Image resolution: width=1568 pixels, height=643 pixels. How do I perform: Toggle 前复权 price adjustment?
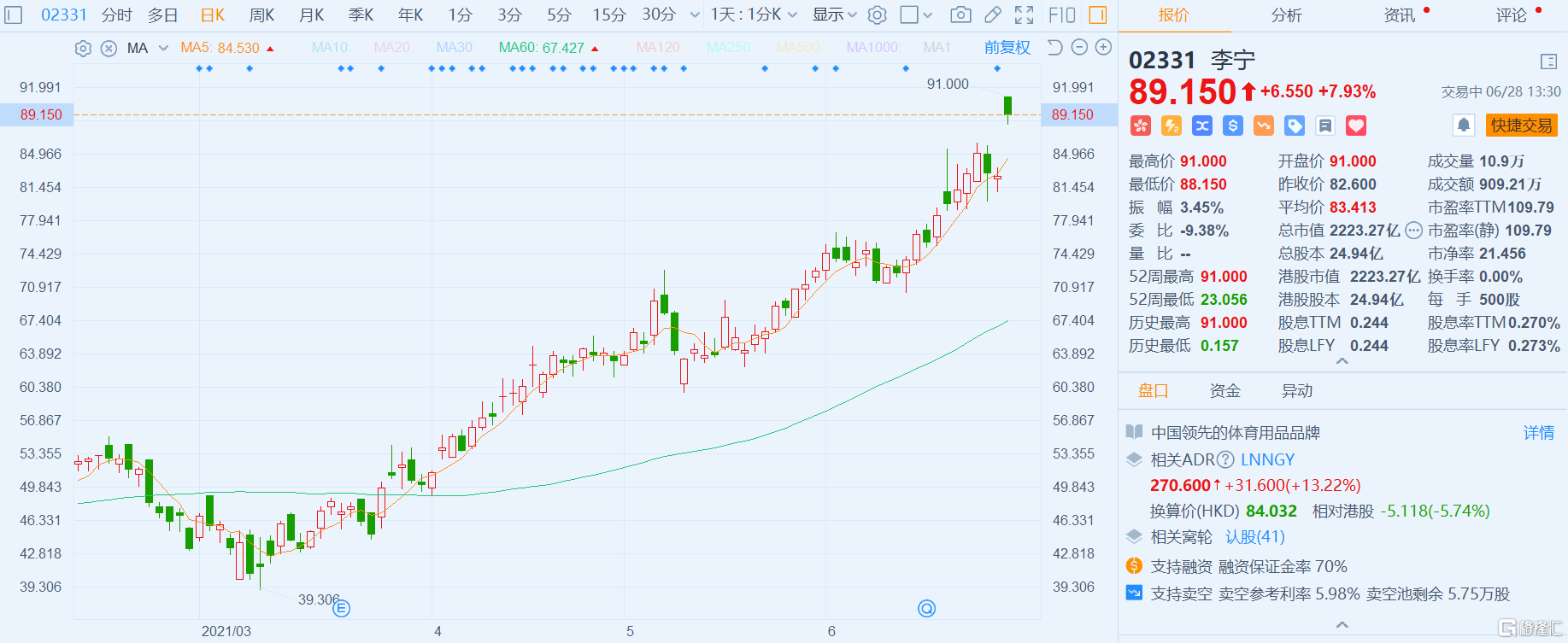tap(1007, 47)
